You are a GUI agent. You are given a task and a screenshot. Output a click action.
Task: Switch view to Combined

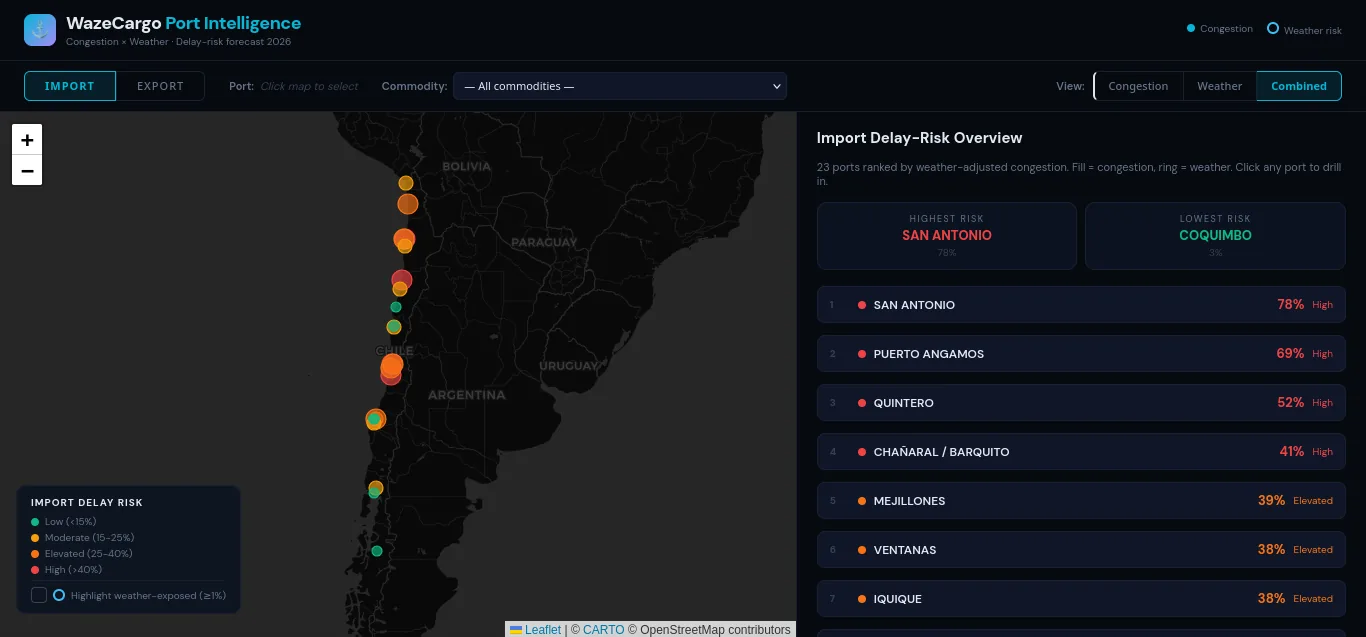click(1299, 86)
